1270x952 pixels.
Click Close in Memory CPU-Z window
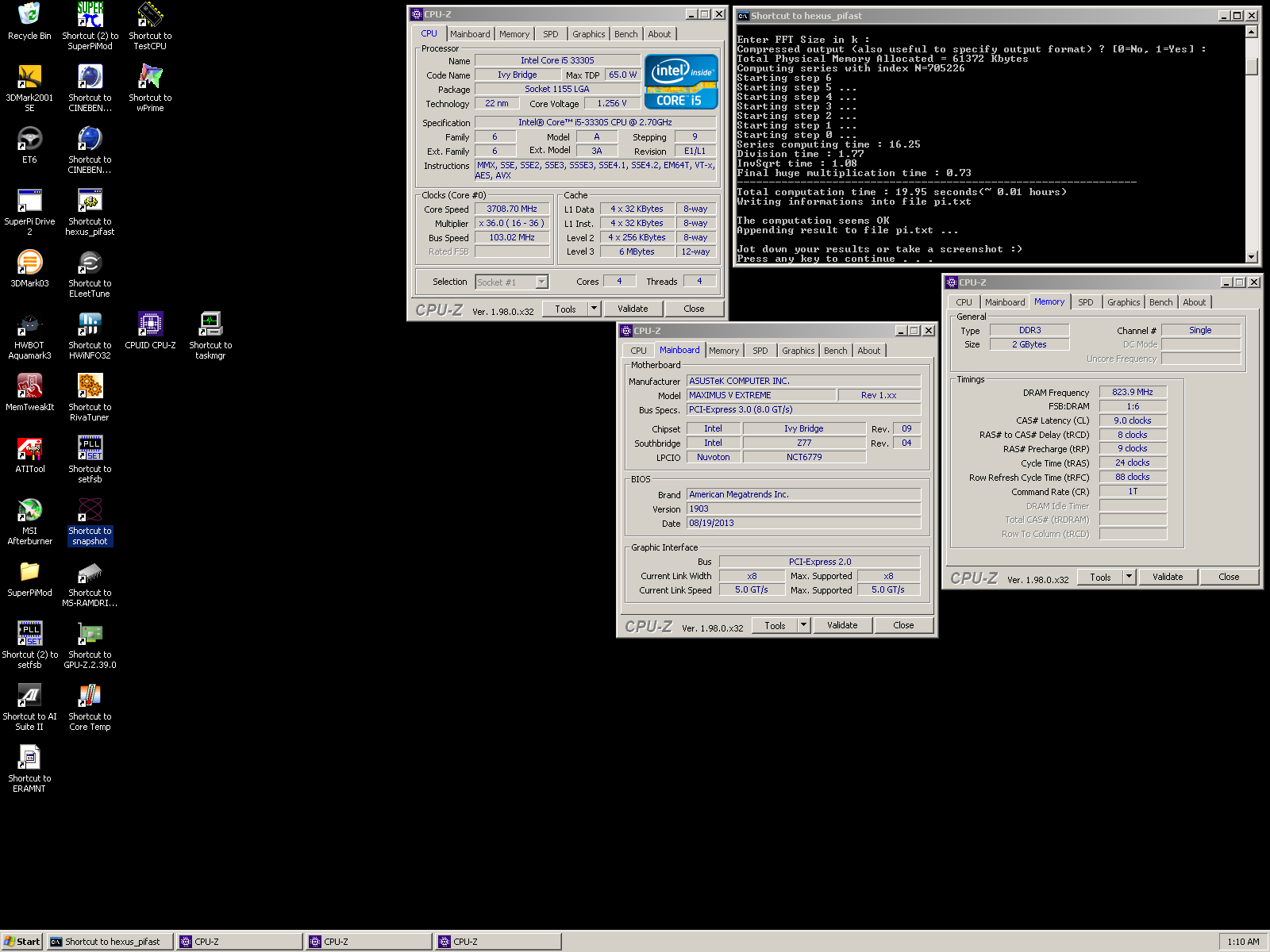[x=1229, y=577]
